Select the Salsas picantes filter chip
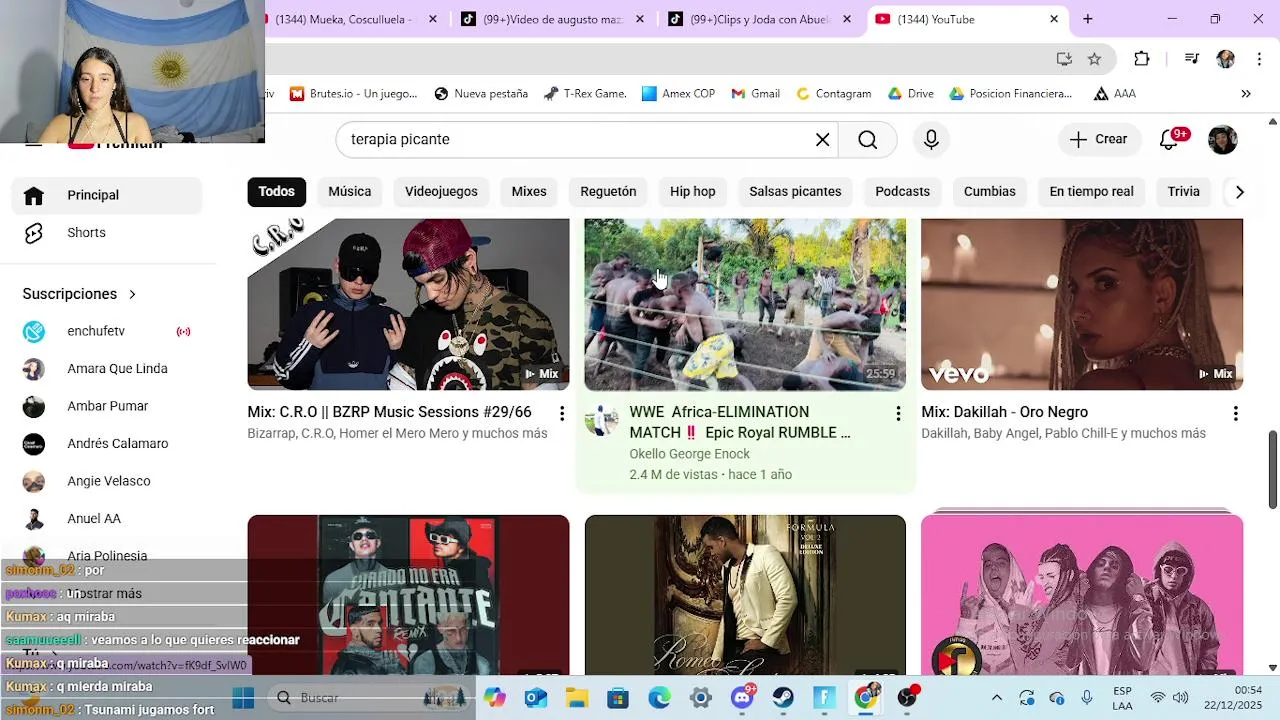 pos(795,191)
